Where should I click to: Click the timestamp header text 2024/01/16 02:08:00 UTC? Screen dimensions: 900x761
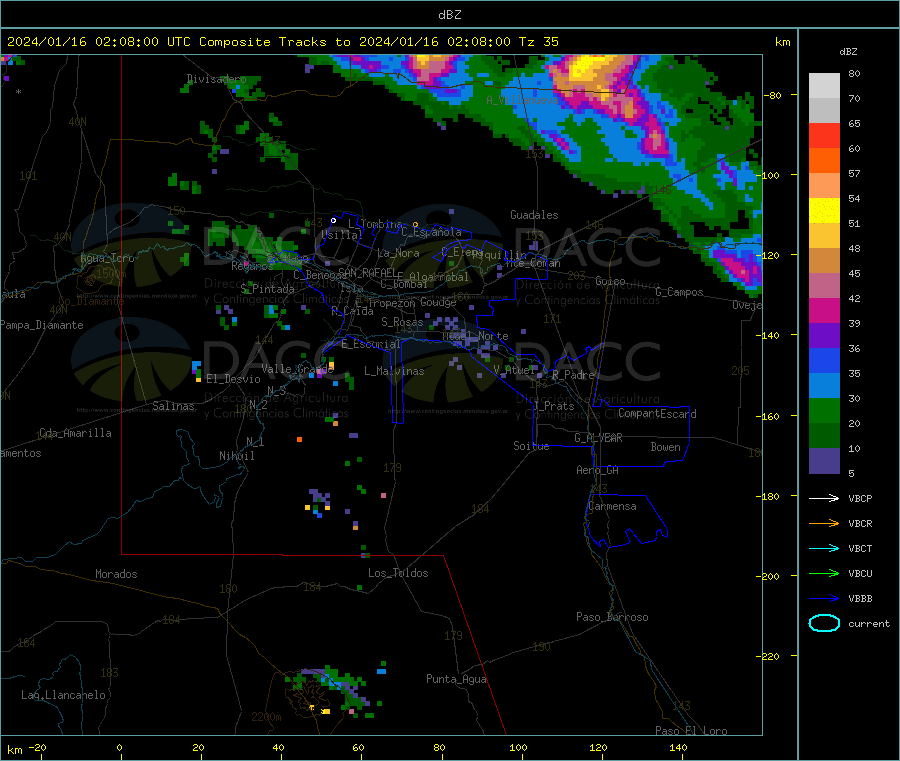[x=99, y=42]
